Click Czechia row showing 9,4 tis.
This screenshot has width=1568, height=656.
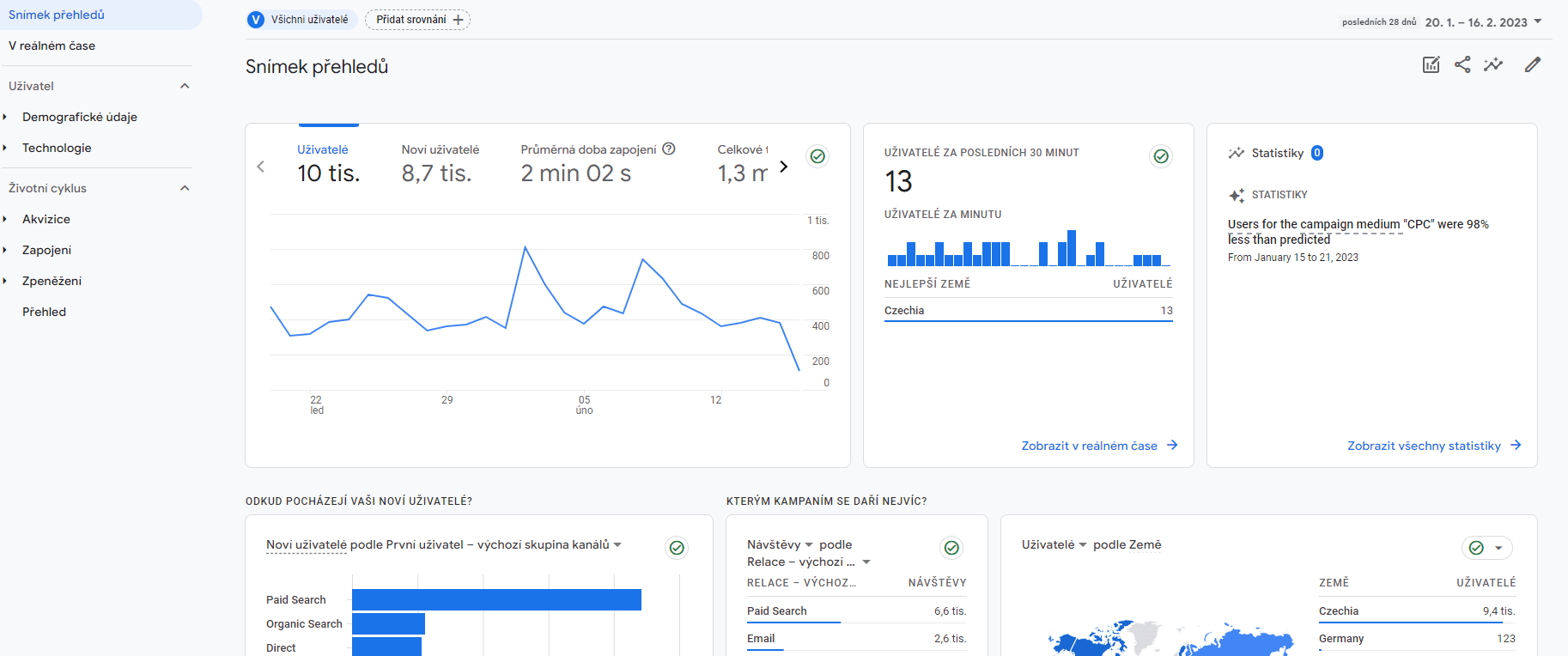pos(1418,611)
